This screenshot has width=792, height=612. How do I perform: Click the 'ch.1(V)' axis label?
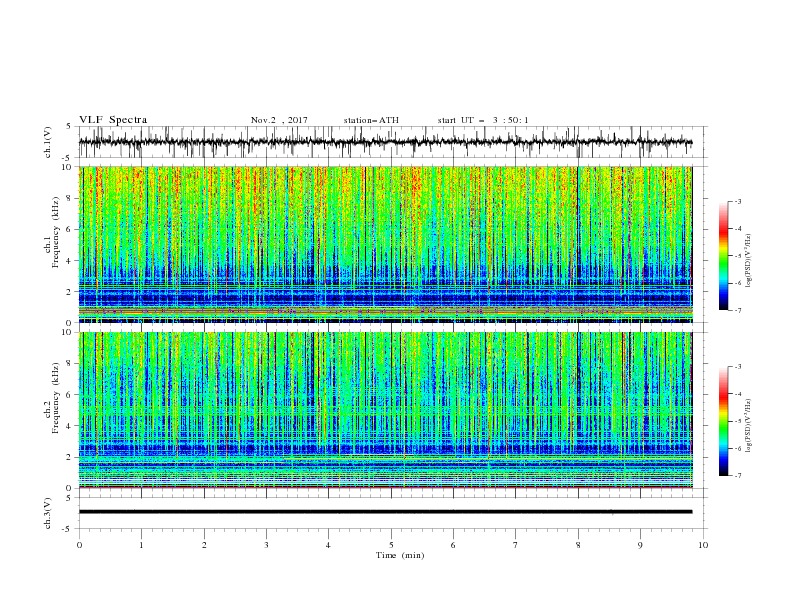47,142
